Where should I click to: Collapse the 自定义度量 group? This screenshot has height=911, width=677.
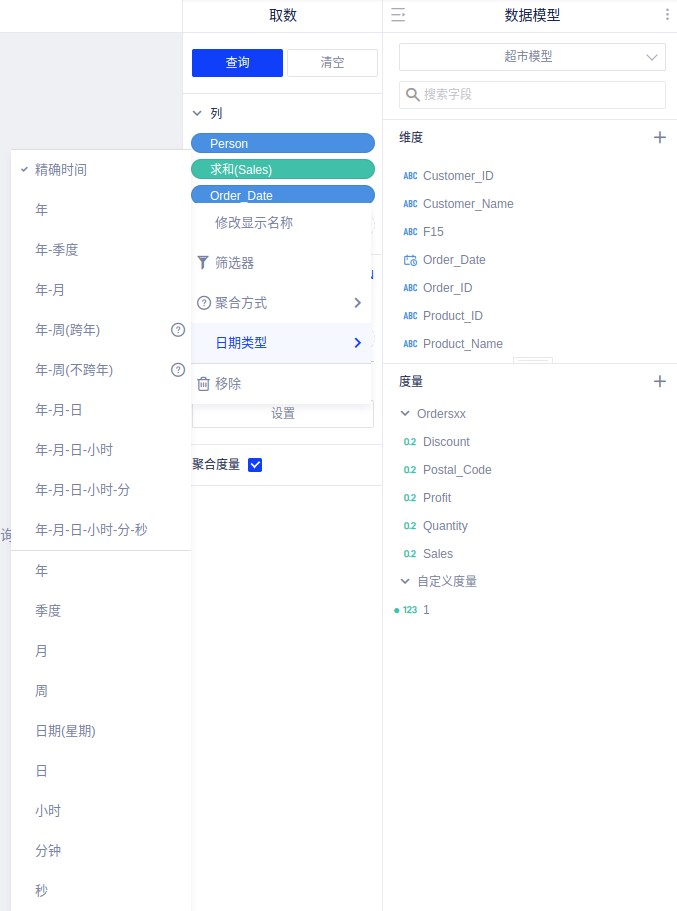pos(405,581)
